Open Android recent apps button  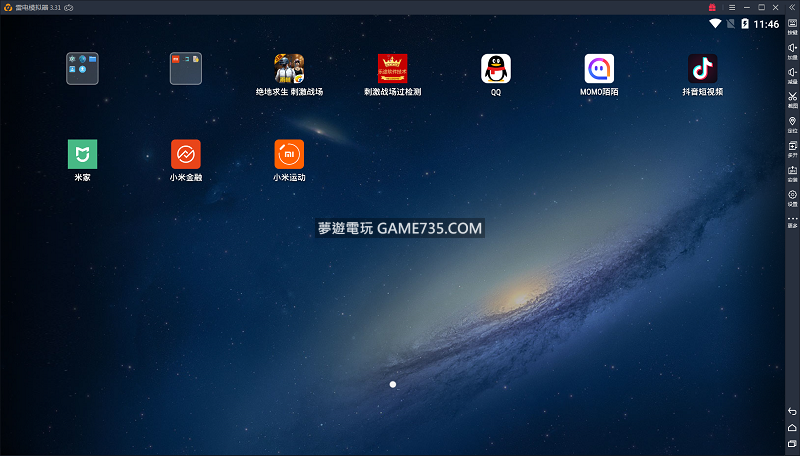(792, 444)
